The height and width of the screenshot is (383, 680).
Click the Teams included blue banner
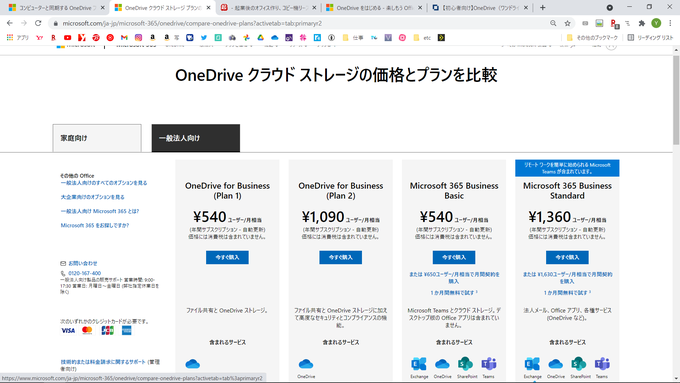[x=567, y=168]
